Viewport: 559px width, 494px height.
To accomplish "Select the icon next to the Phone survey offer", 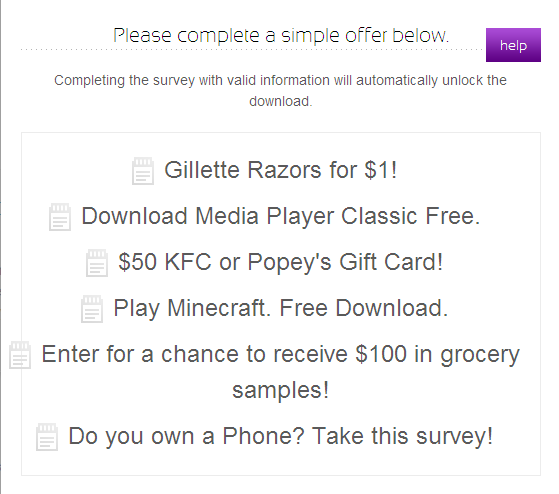I will (x=47, y=437).
